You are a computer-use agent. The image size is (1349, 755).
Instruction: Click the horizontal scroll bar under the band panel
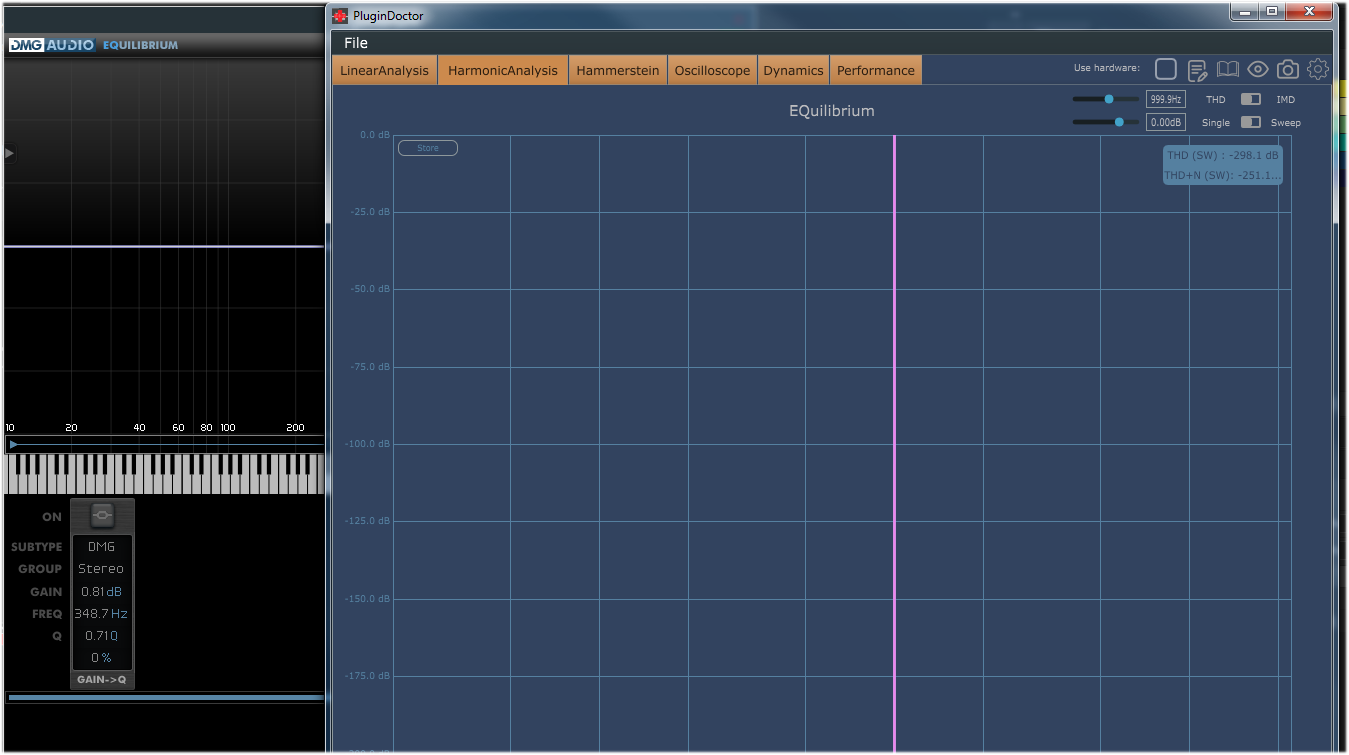click(x=165, y=697)
